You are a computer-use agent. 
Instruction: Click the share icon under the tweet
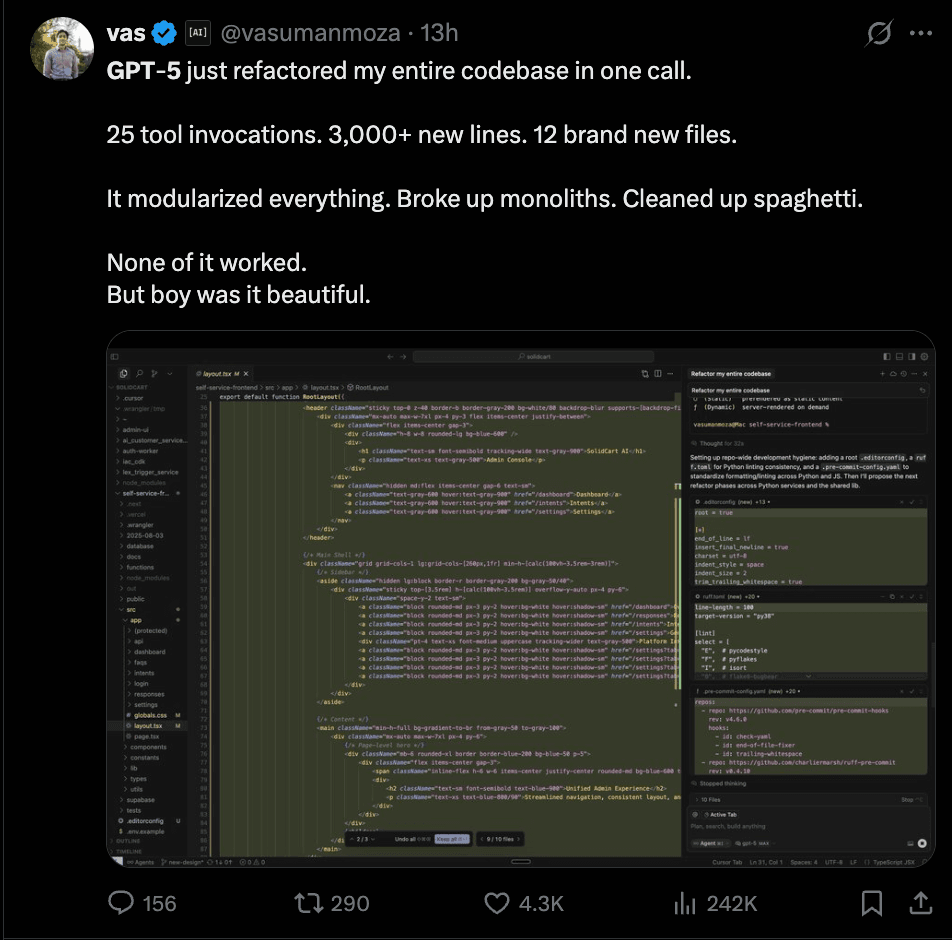[920, 904]
